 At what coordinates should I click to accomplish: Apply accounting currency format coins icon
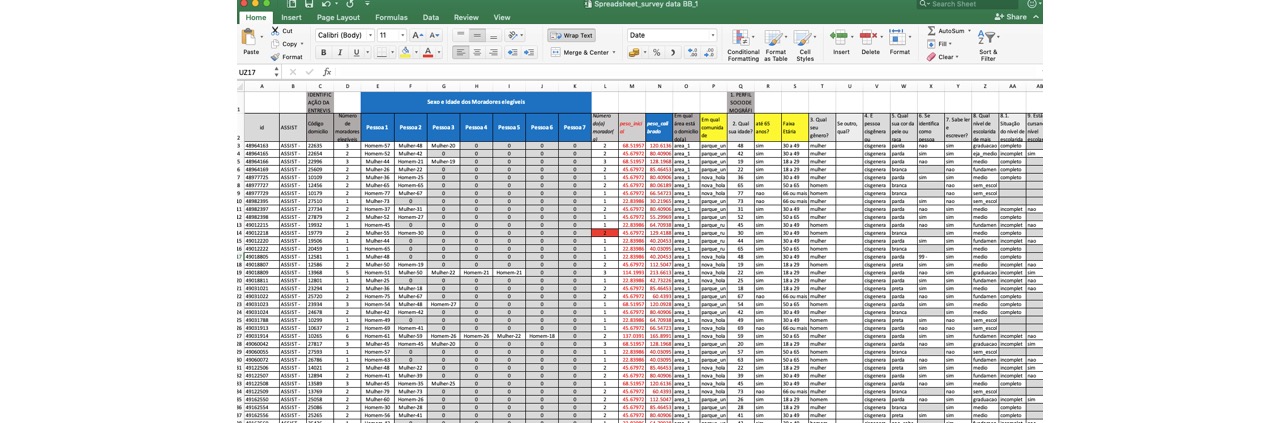point(633,53)
